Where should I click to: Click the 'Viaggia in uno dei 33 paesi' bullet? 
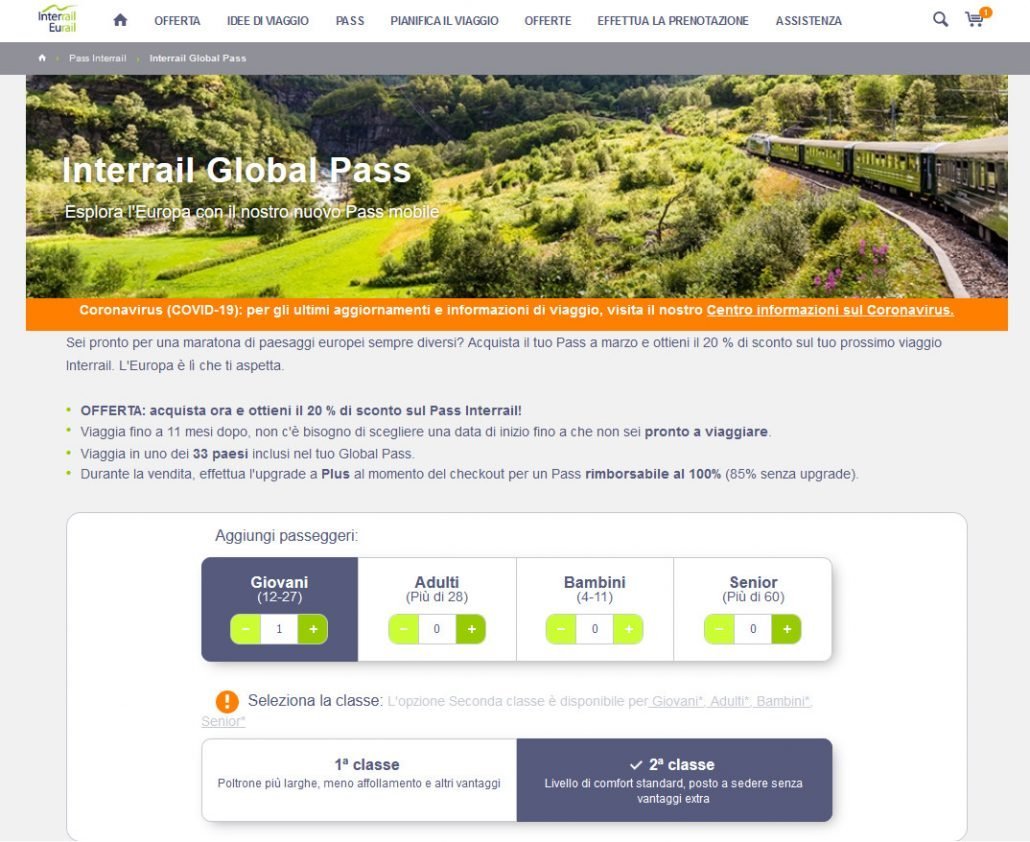coord(247,454)
